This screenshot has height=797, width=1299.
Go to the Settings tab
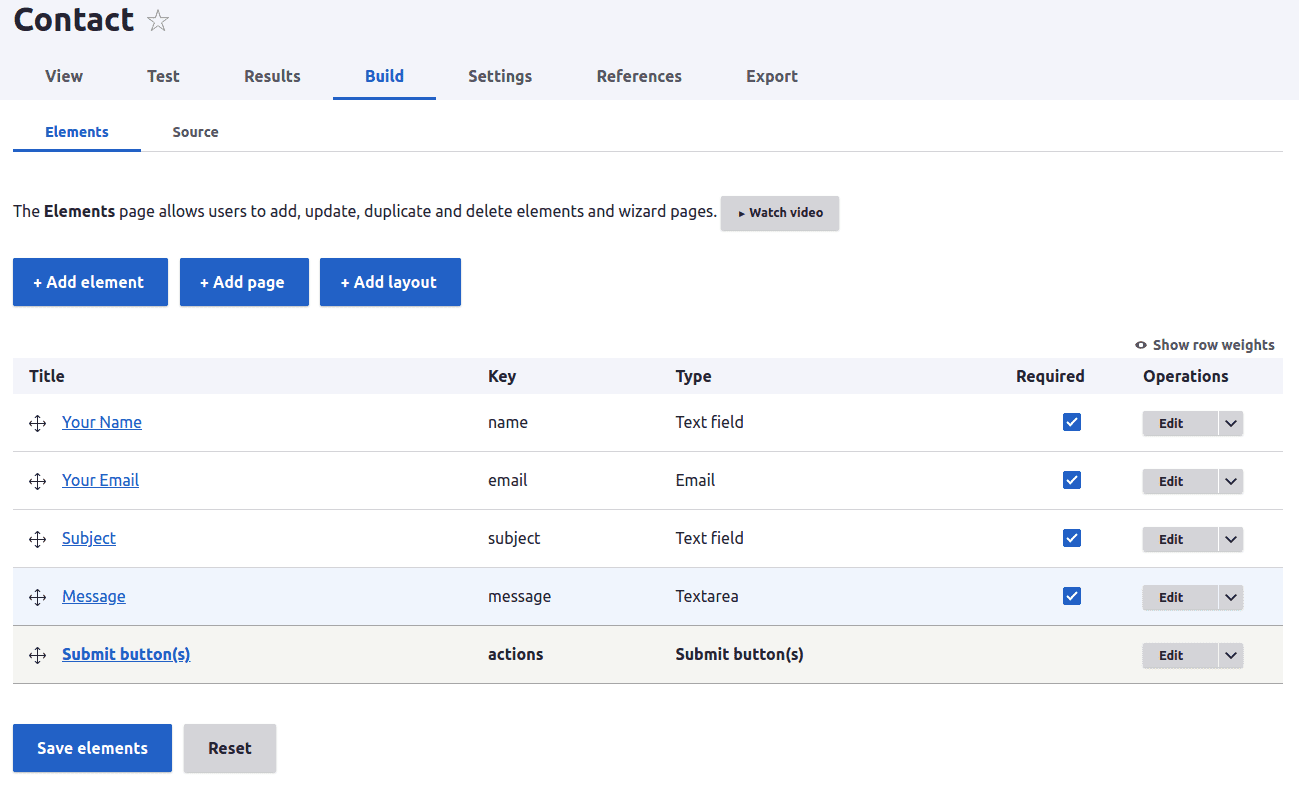pos(500,76)
